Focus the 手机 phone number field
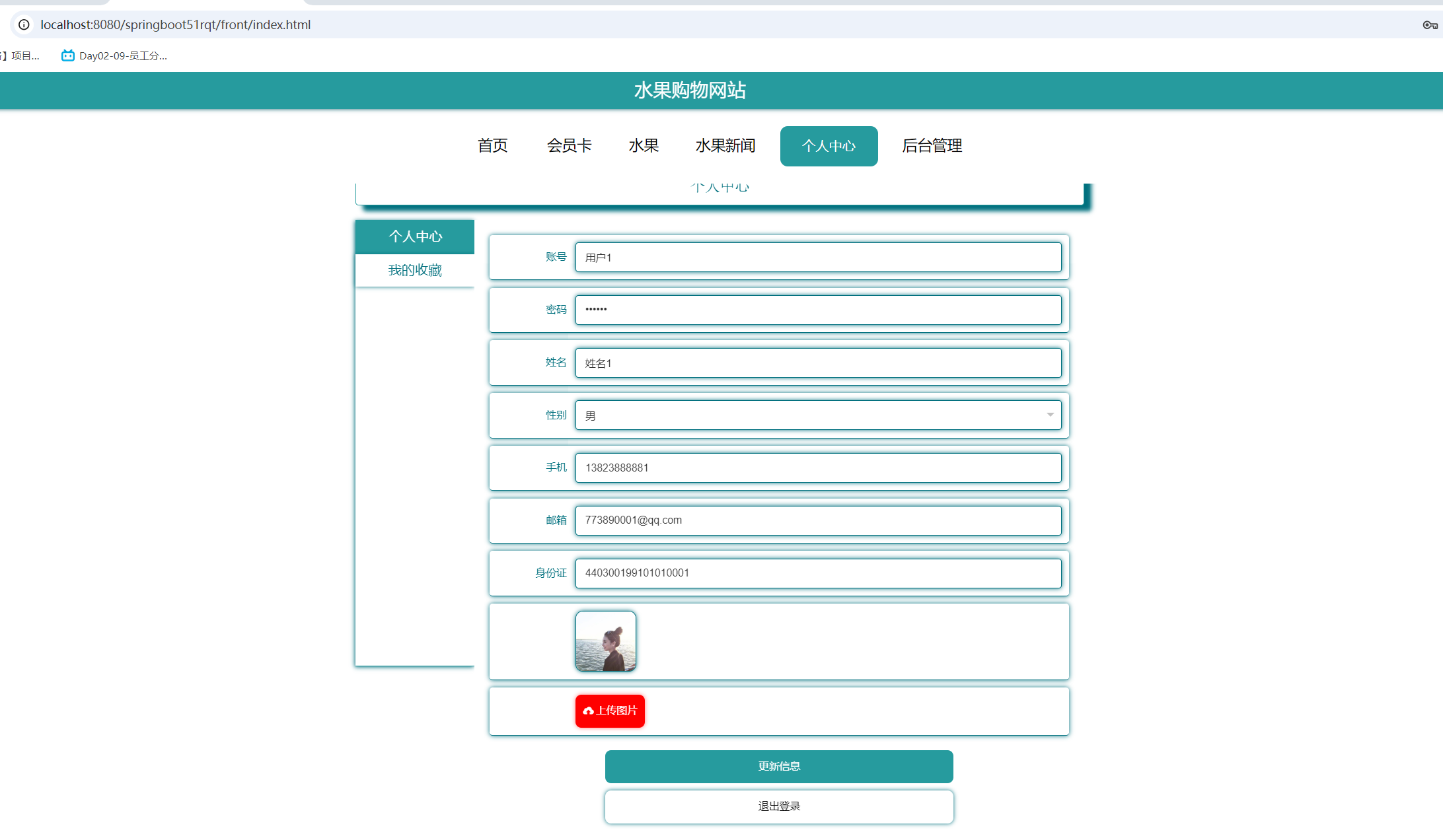 [x=818, y=468]
